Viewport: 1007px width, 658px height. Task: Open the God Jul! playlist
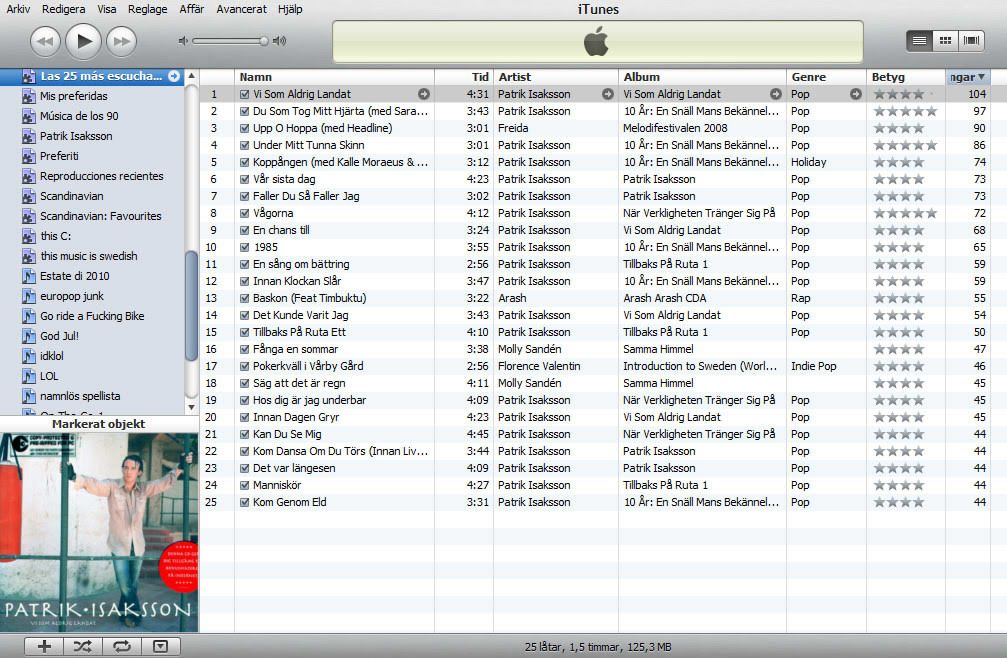59,336
